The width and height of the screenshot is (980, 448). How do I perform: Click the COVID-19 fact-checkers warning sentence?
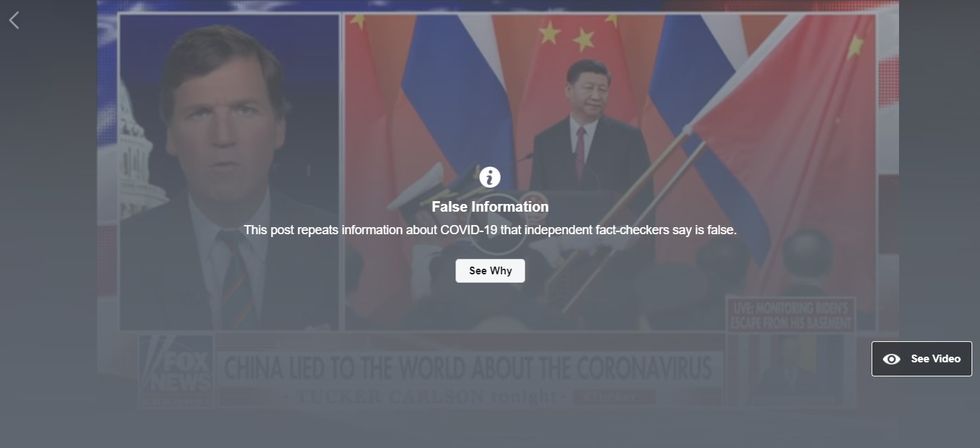pos(490,230)
